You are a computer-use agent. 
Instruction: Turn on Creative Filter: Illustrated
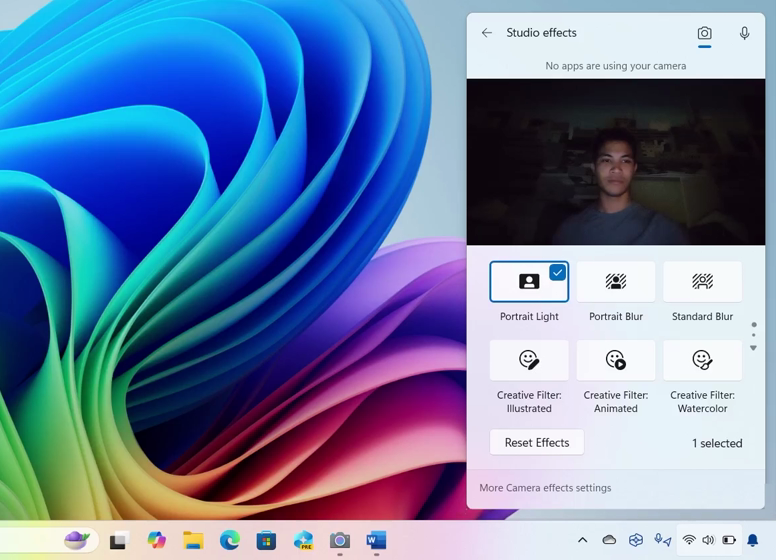529,360
